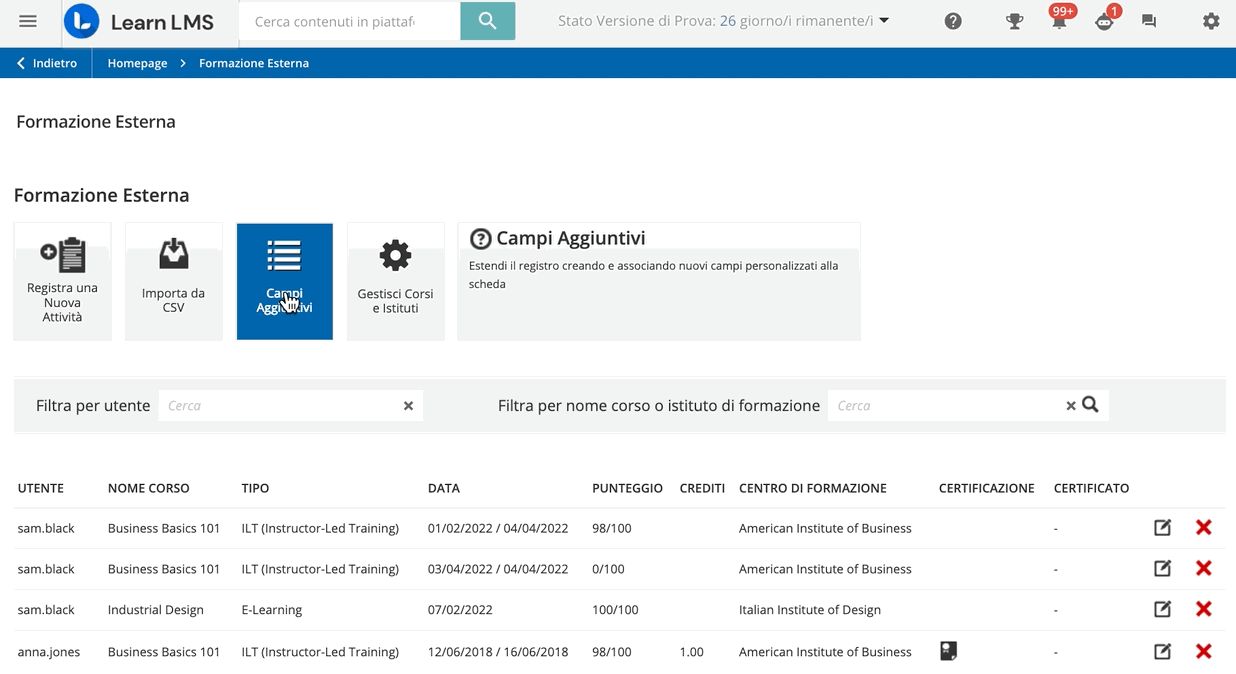This screenshot has width=1236, height=674.
Task: Sort table by the DATA column header
Action: (443, 488)
